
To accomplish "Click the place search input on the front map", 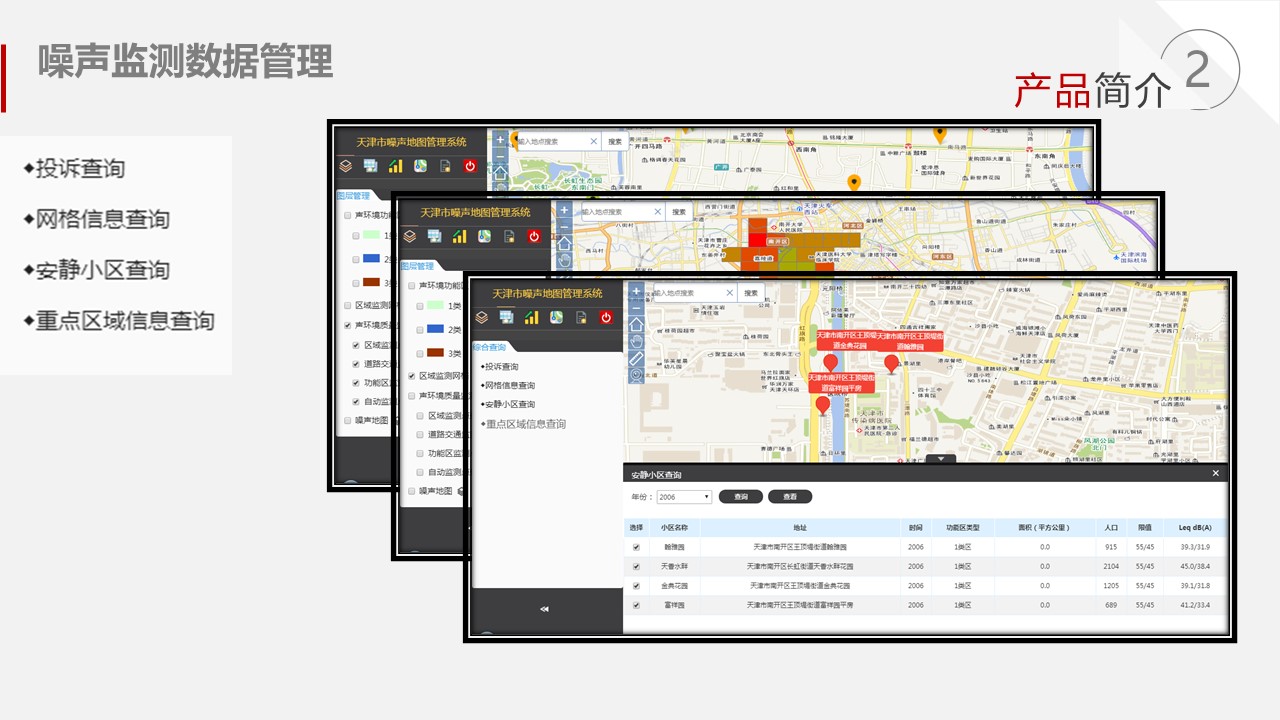I will [692, 293].
